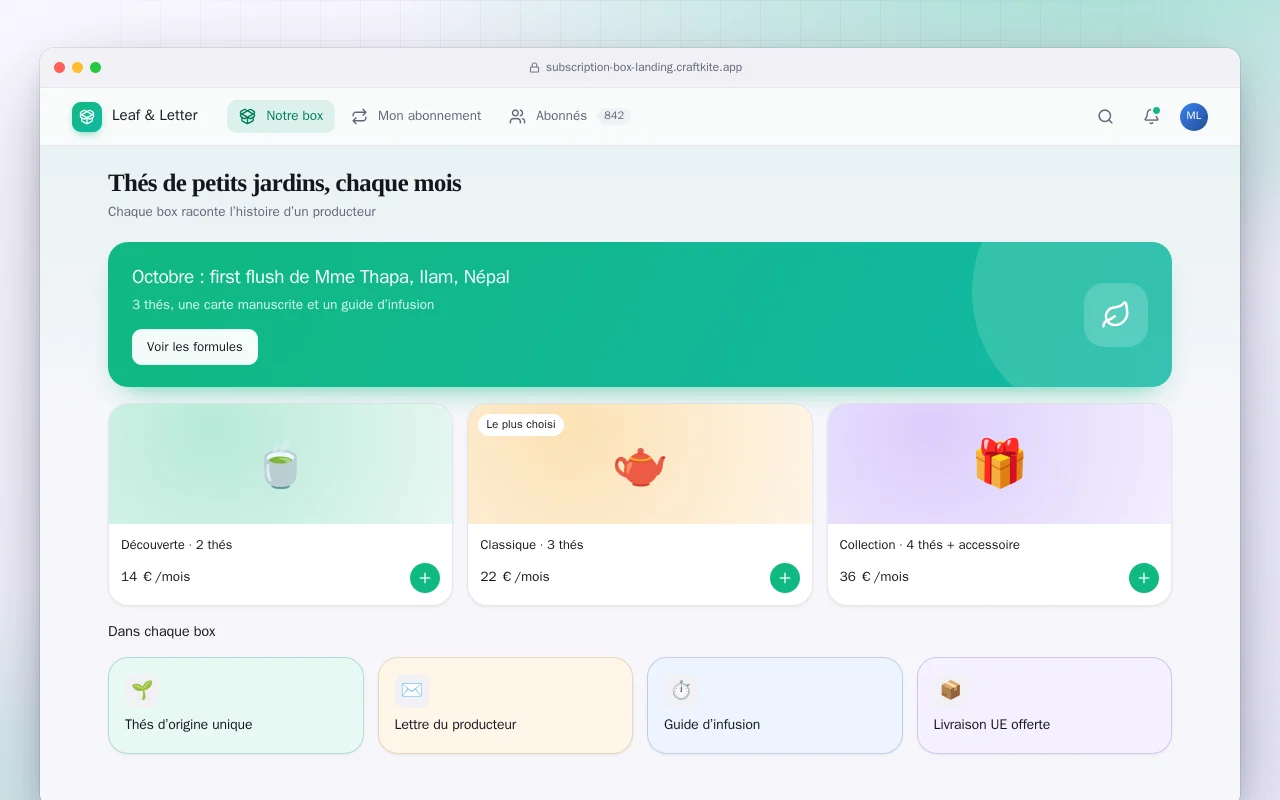This screenshot has width=1280, height=800.
Task: Add the Découverte box with plus button
Action: click(x=425, y=578)
